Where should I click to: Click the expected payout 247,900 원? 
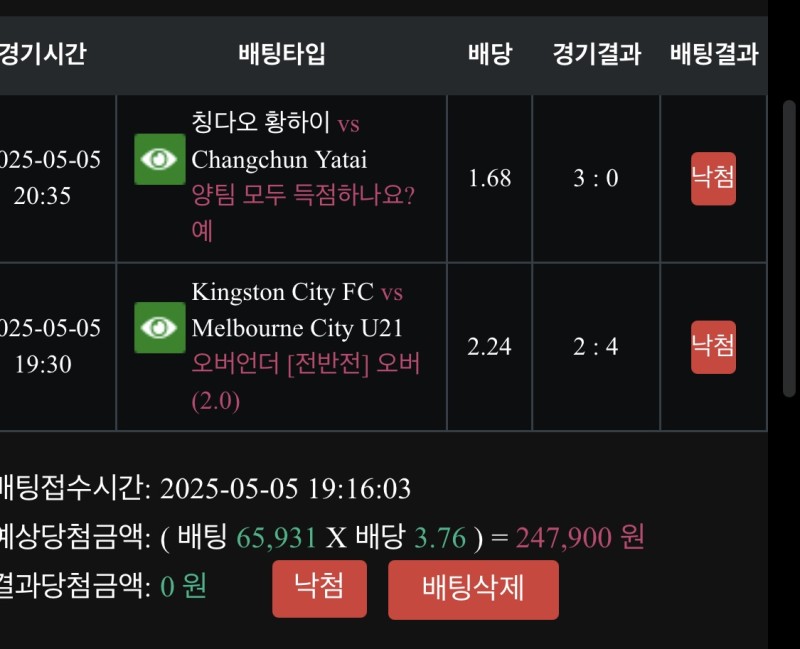coord(580,538)
